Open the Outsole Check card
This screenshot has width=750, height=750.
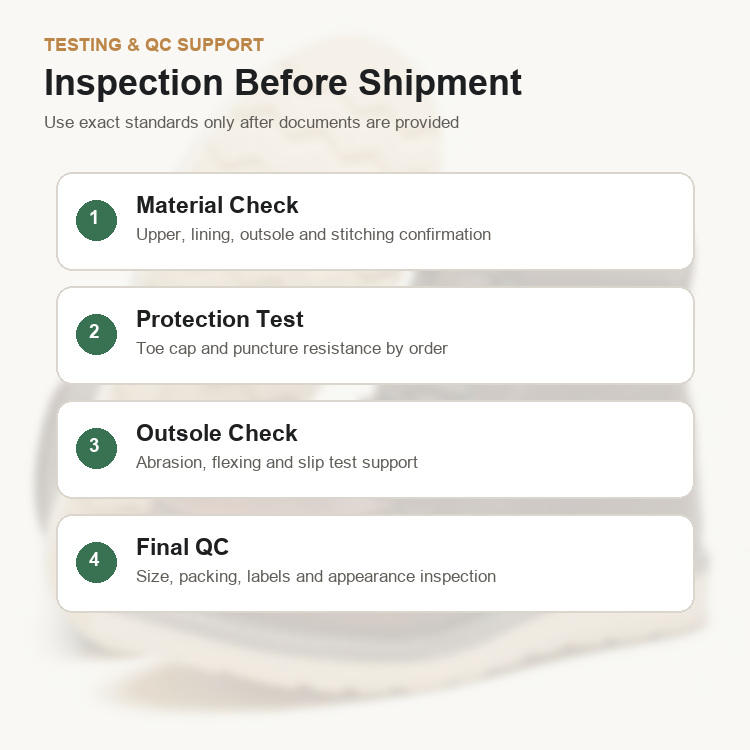(x=375, y=450)
